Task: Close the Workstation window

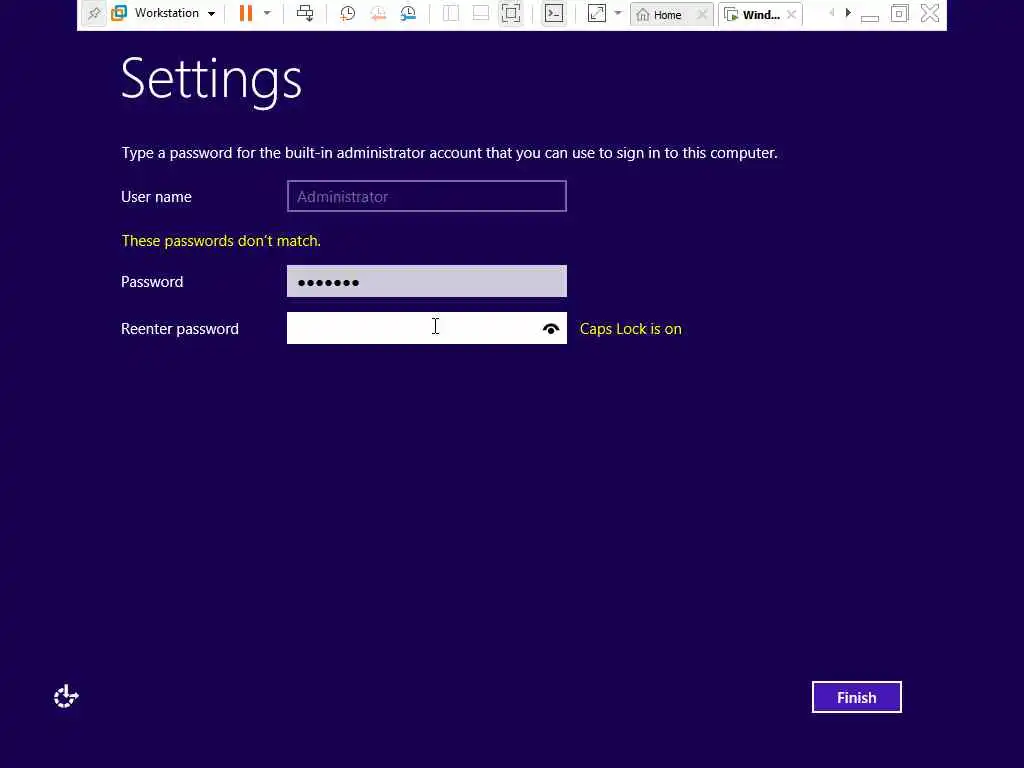Action: coord(930,13)
